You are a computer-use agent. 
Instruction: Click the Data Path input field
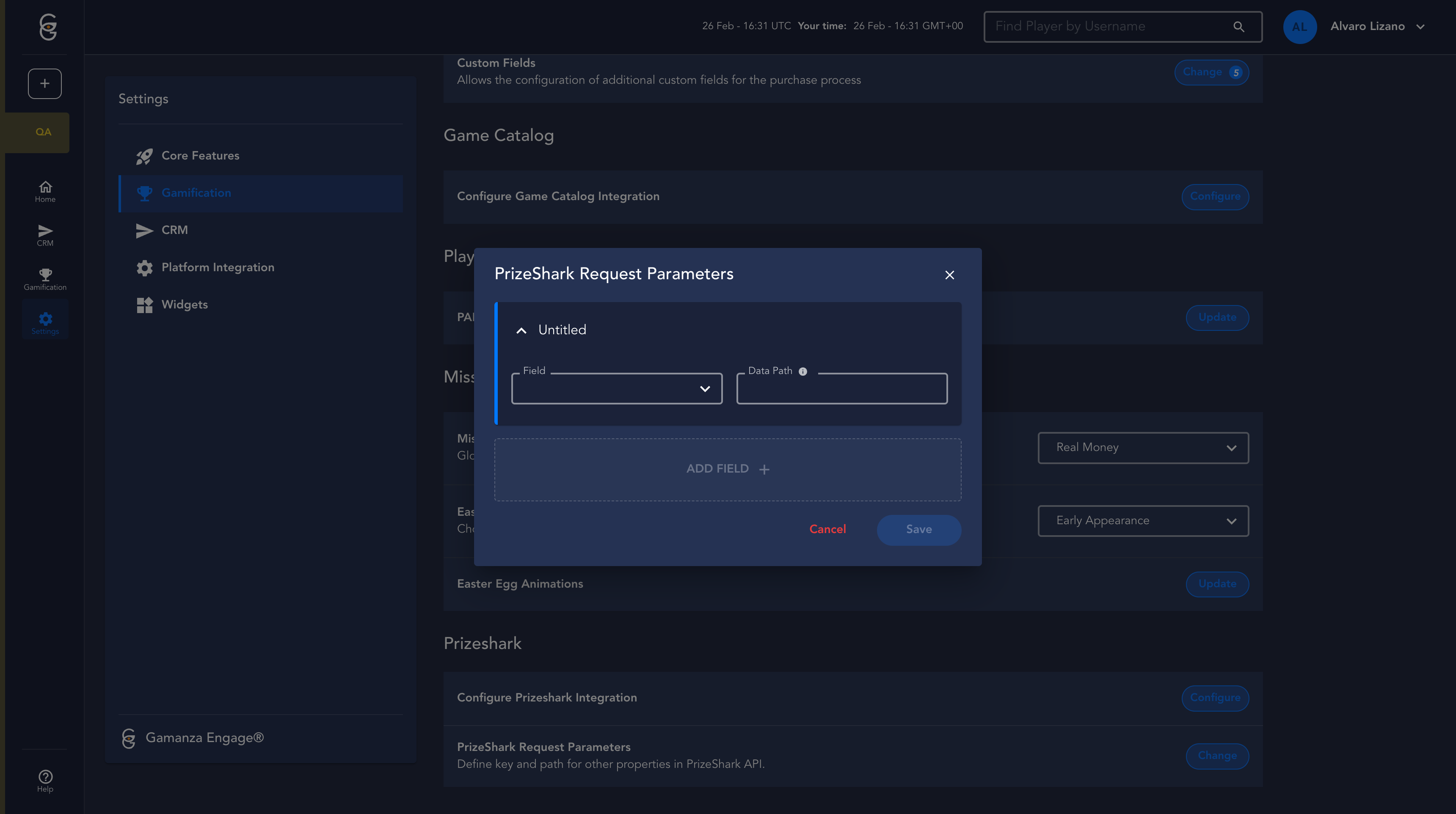pos(841,390)
